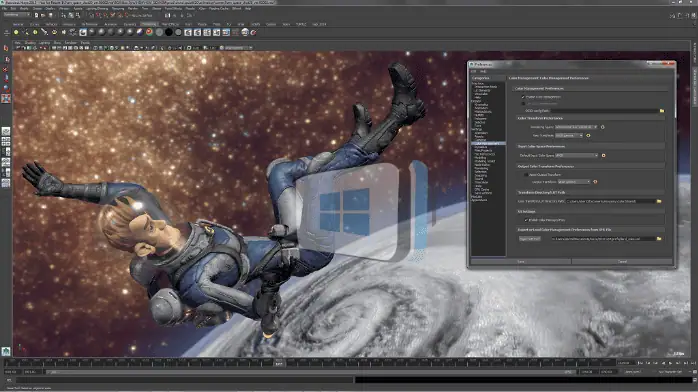Click the OCIO config path input field
This screenshot has height=392, width=698.
point(605,110)
